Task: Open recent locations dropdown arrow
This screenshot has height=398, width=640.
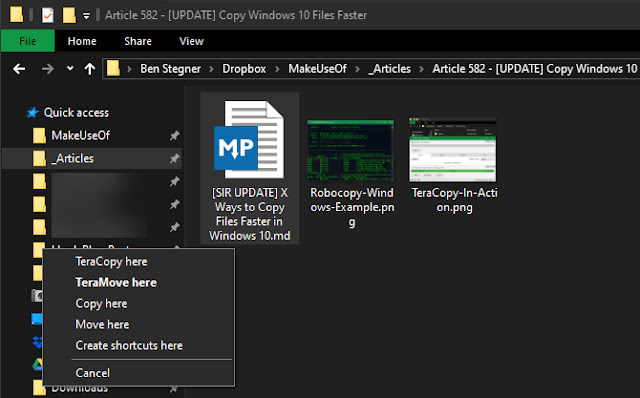Action: click(70, 68)
